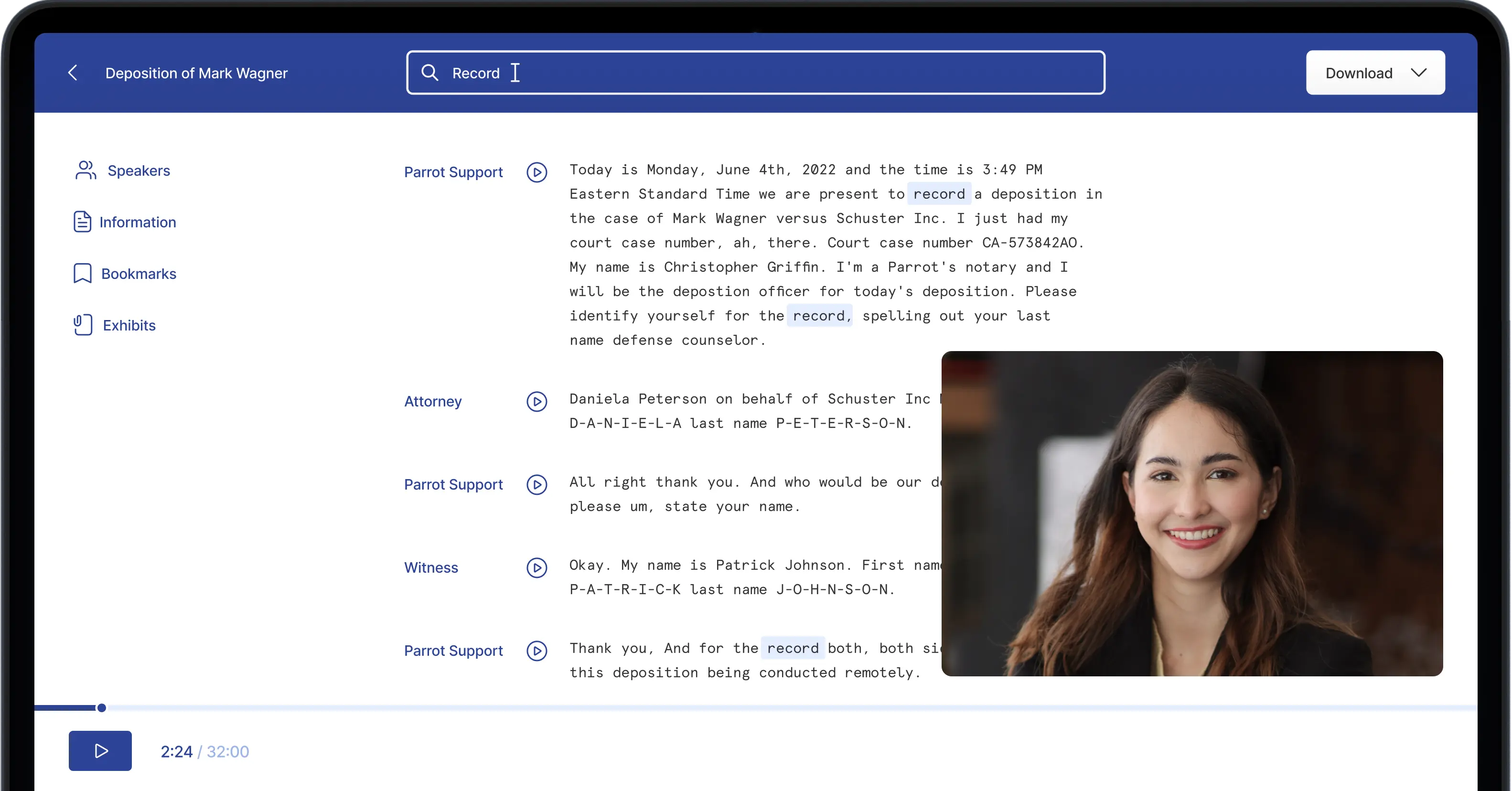The image size is (1512, 791).
Task: Play the Attorney's transcript segment
Action: tap(536, 401)
